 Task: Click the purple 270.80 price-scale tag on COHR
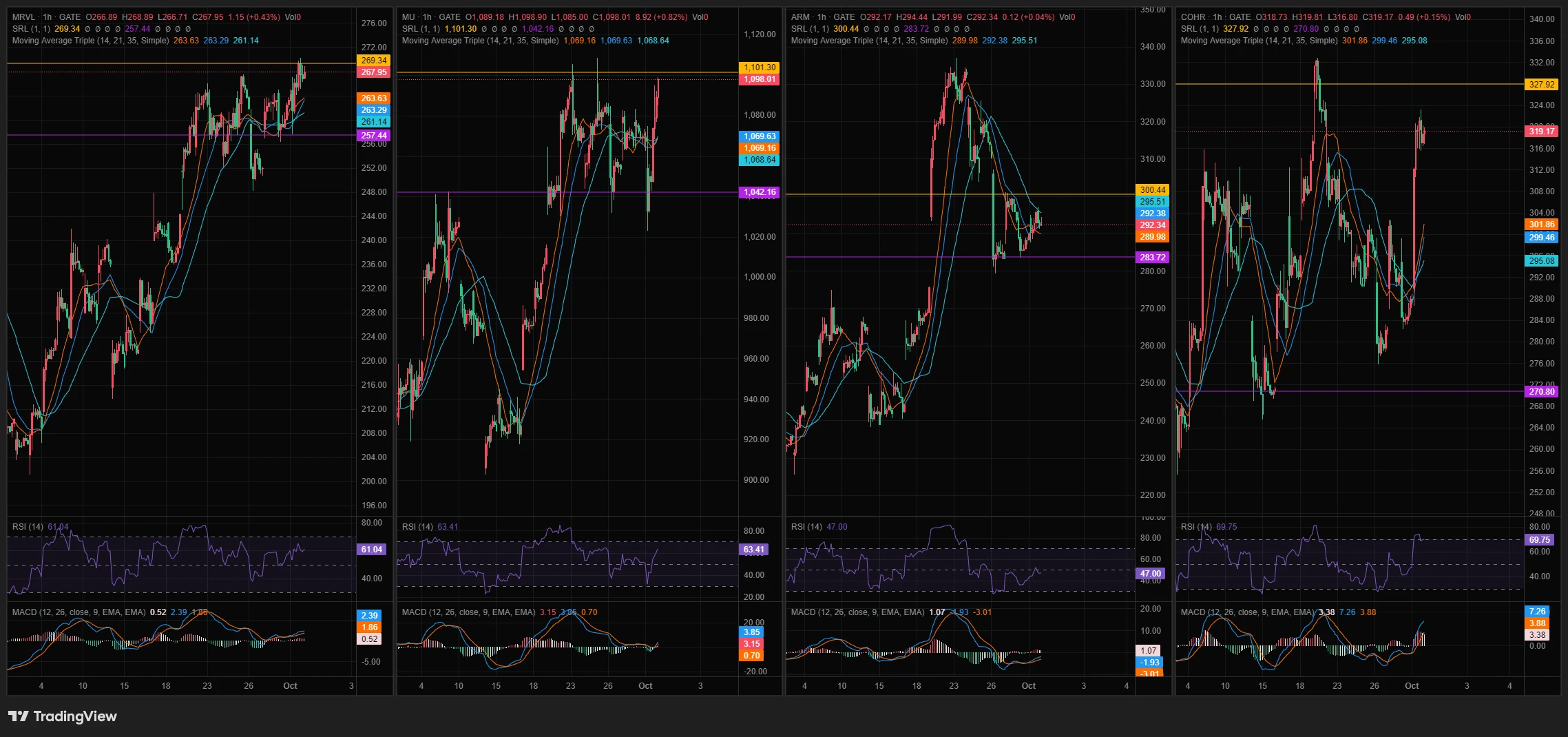click(1542, 392)
